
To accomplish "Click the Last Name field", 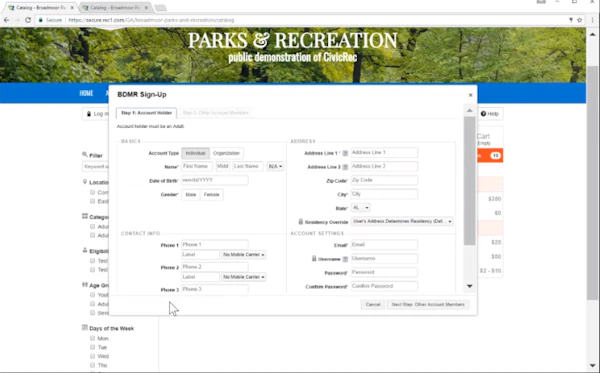I will coord(248,166).
